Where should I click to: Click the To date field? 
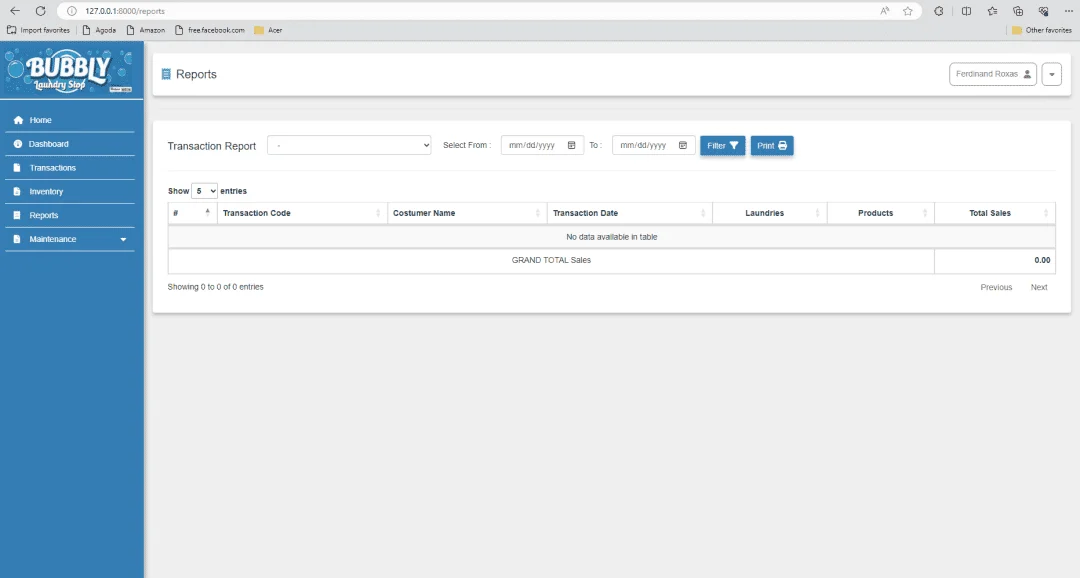pos(653,145)
